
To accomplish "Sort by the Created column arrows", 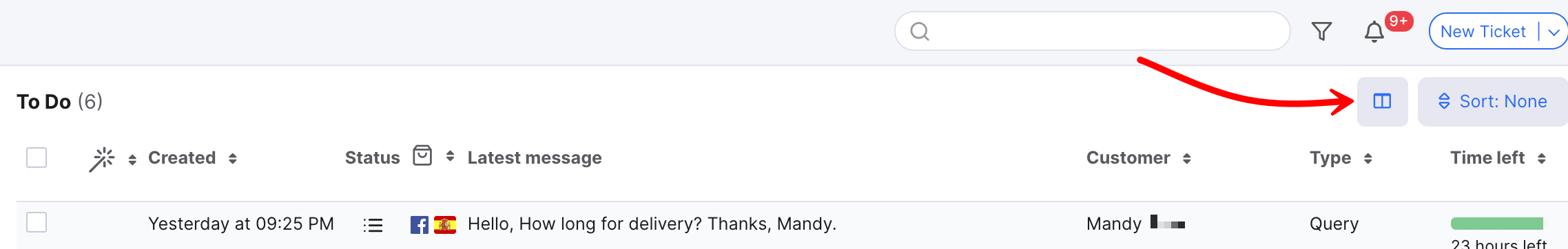I will coord(233,158).
